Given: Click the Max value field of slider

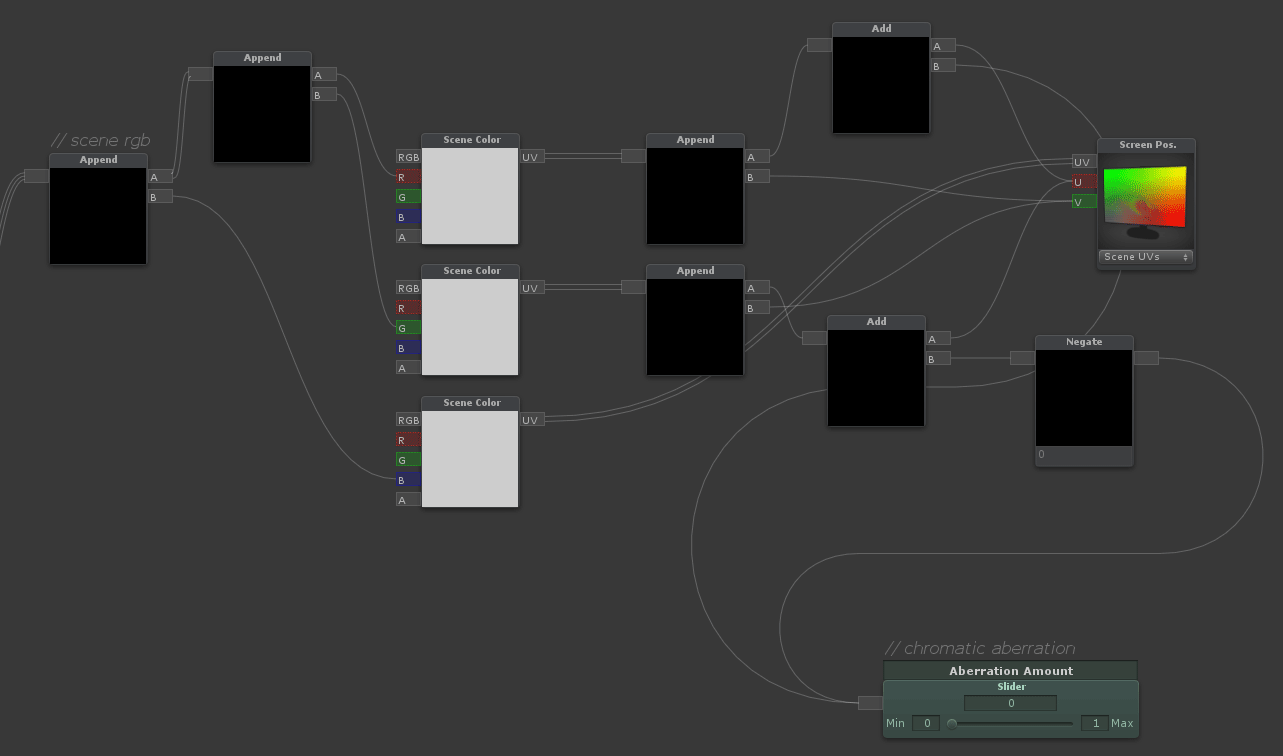Looking at the screenshot, I should click(1094, 723).
